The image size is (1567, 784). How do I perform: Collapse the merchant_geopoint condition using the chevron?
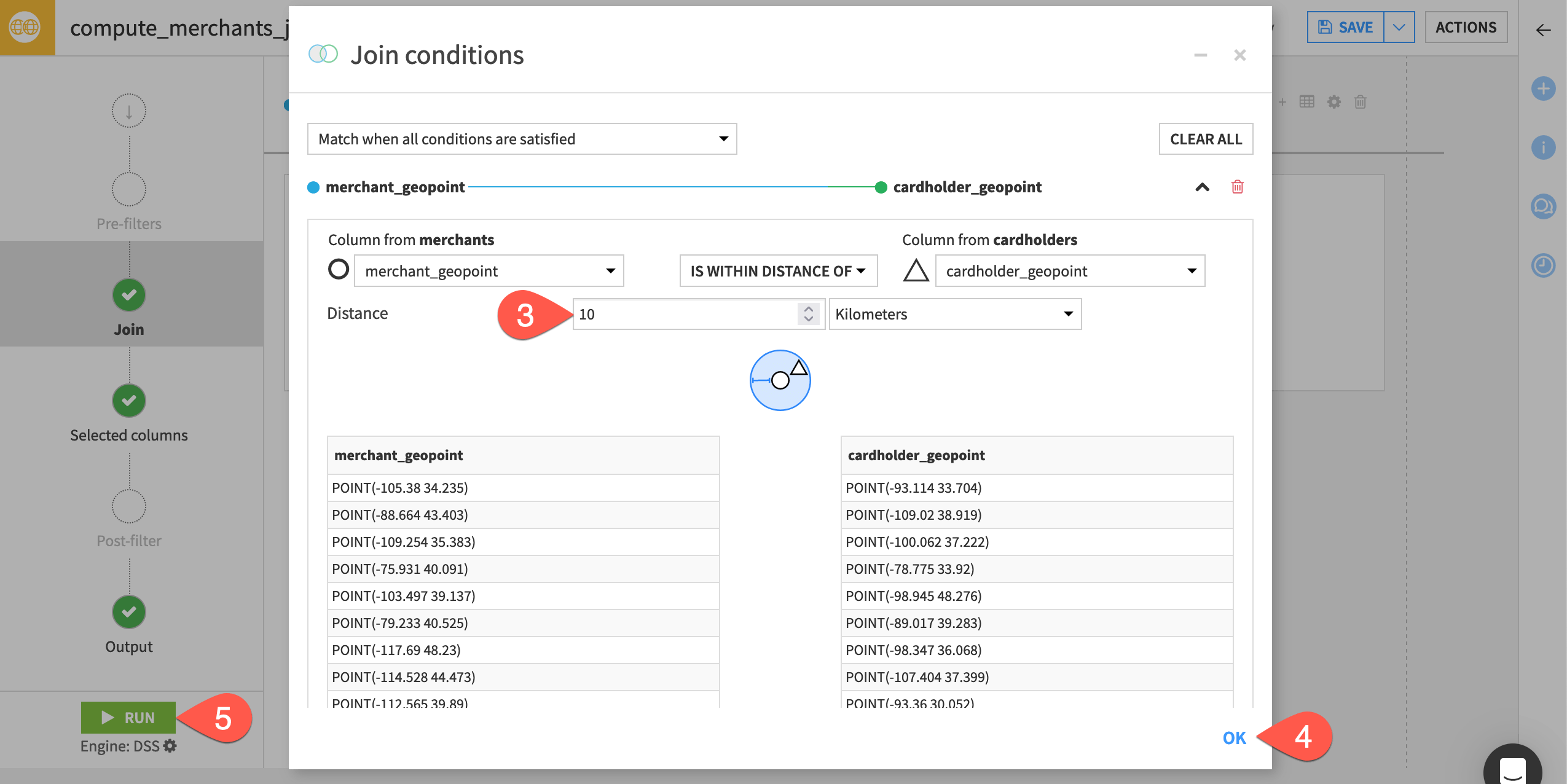pyautogui.click(x=1201, y=187)
